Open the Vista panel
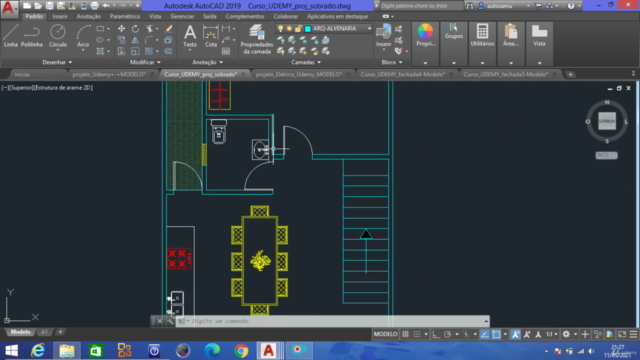The width and height of the screenshot is (640, 360). (x=539, y=35)
